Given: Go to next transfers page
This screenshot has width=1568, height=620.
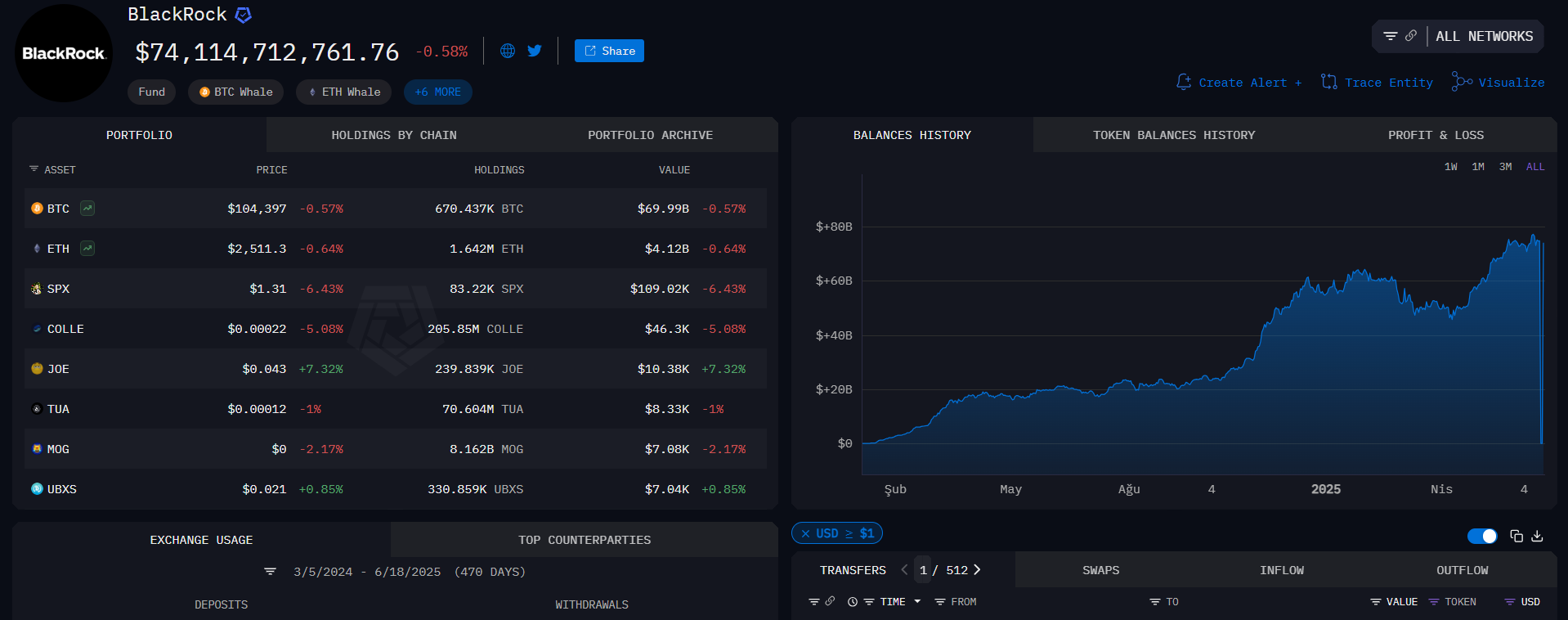Looking at the screenshot, I should (977, 569).
